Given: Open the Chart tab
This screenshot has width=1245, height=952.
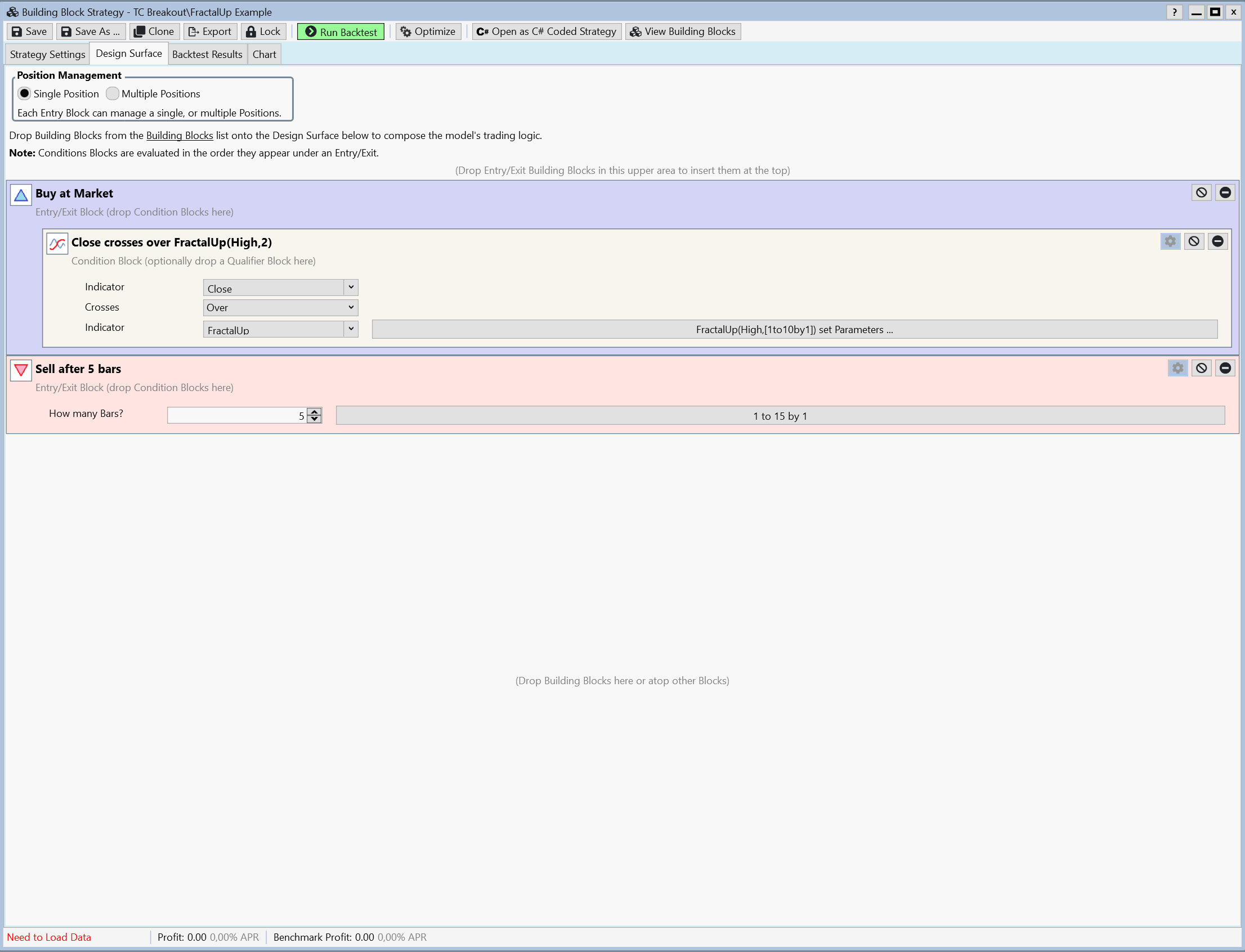Looking at the screenshot, I should point(264,54).
